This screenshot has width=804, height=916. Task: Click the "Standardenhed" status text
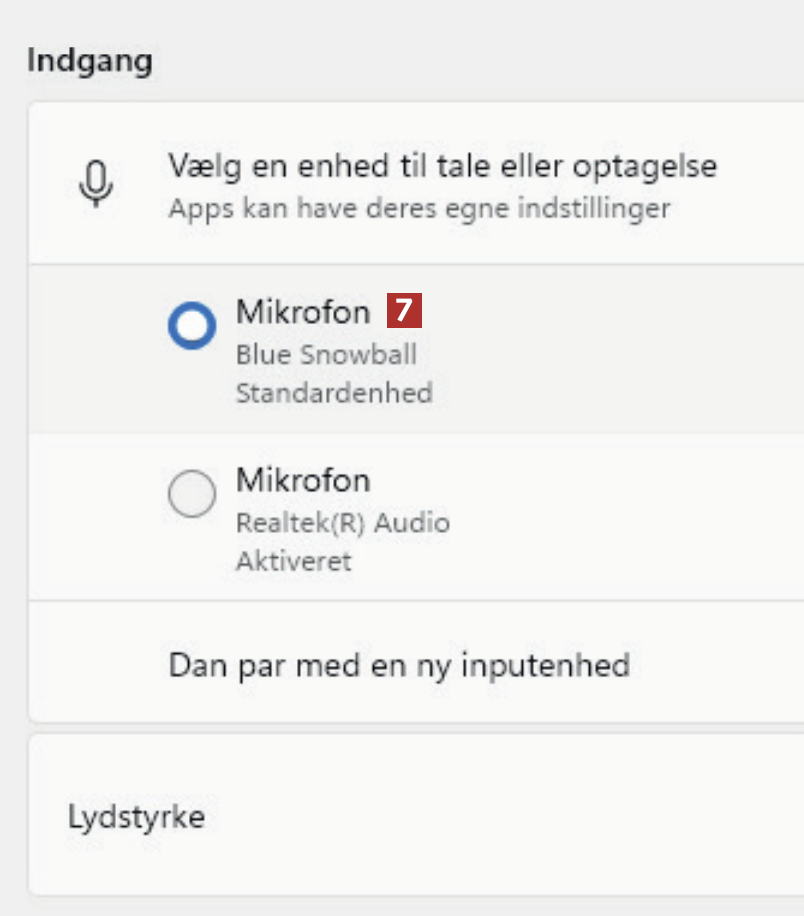tap(334, 393)
